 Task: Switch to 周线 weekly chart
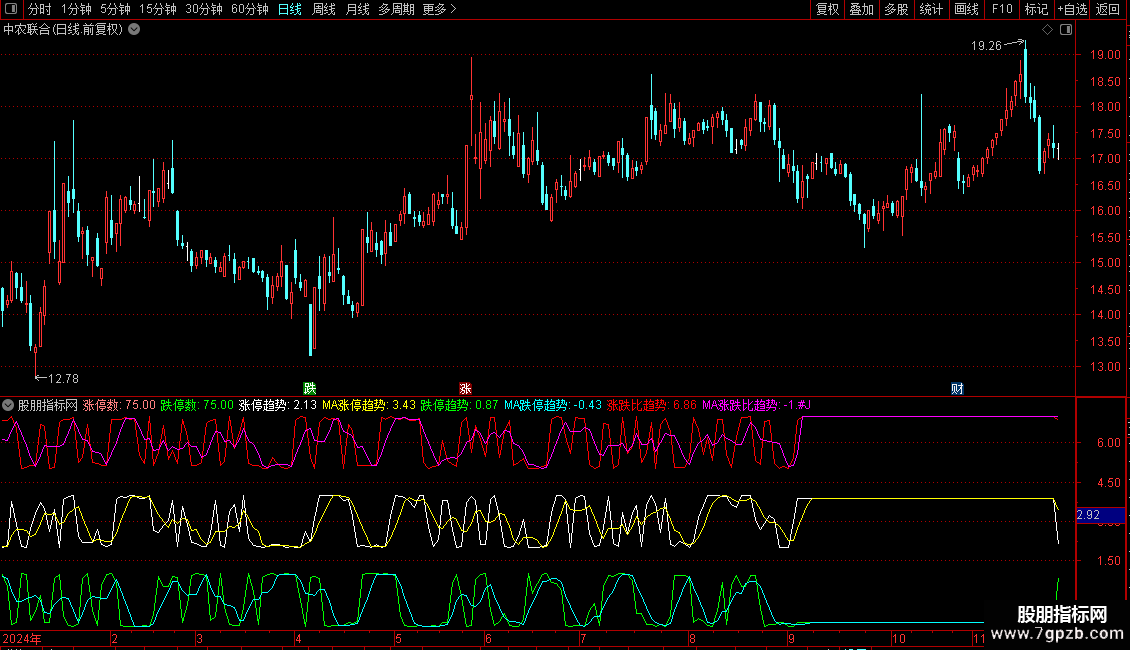coord(323,9)
